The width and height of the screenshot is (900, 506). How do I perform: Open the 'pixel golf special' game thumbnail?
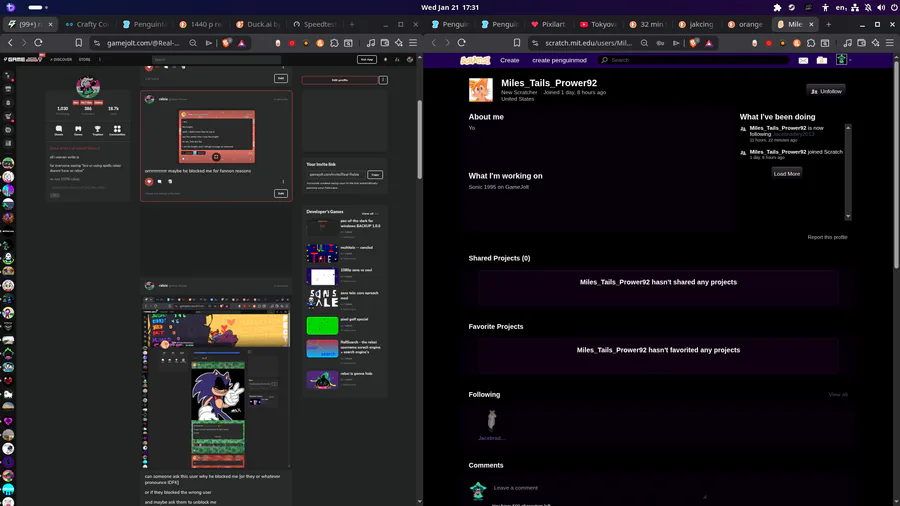322,325
